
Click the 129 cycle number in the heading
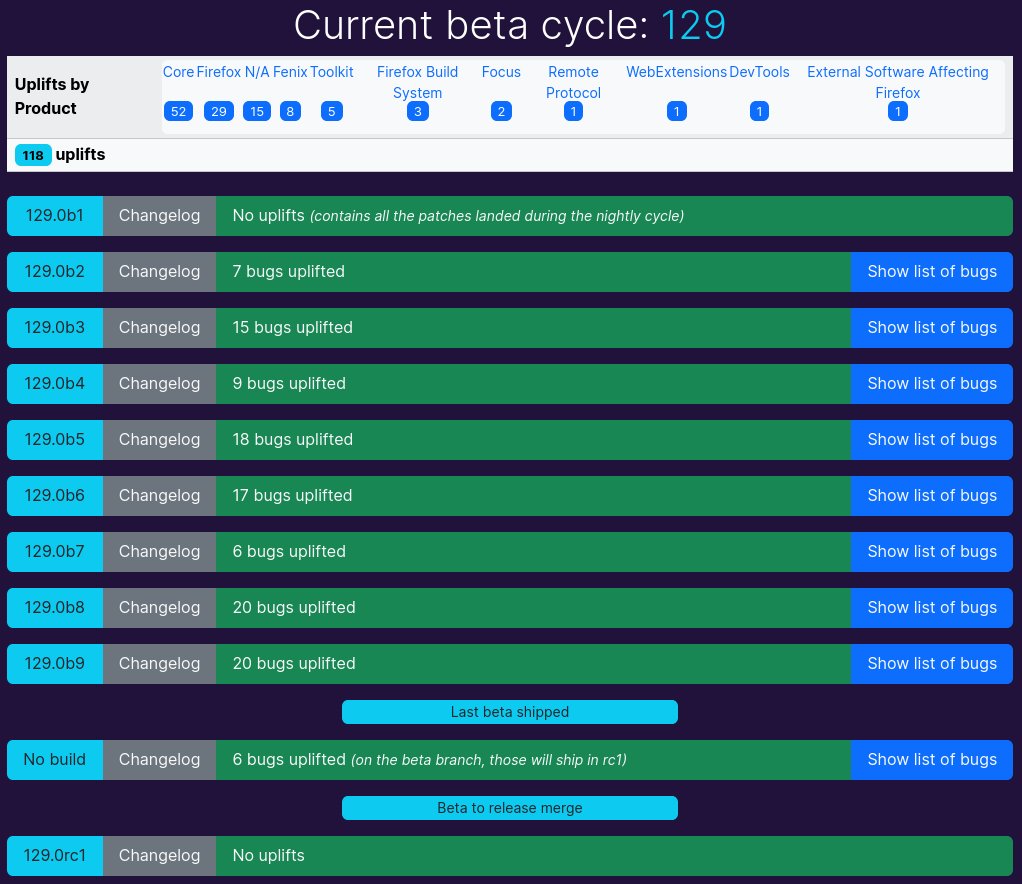pos(693,25)
